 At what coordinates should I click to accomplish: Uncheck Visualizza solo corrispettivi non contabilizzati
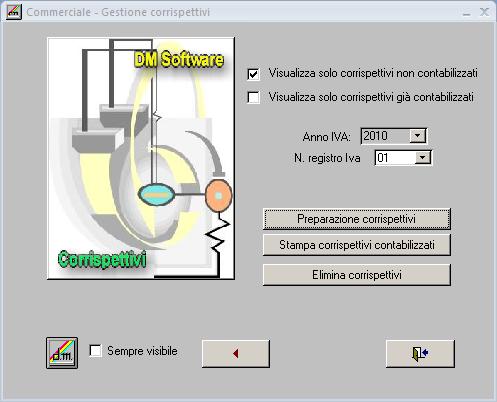pos(253,74)
